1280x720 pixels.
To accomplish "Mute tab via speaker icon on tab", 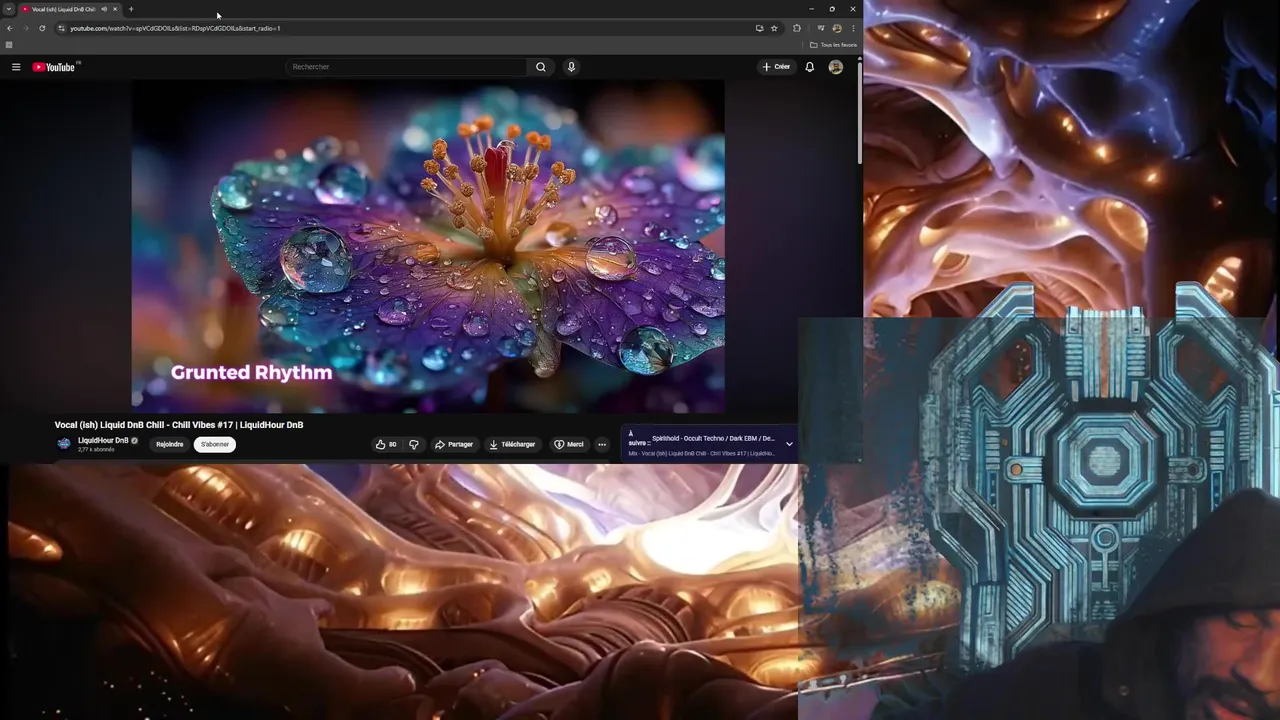I will pyautogui.click(x=104, y=9).
